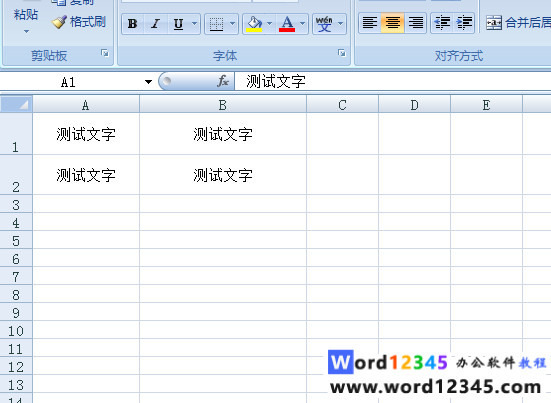Viewport: 551px width, 403px height.
Task: Align text left icon
Action: [x=370, y=23]
